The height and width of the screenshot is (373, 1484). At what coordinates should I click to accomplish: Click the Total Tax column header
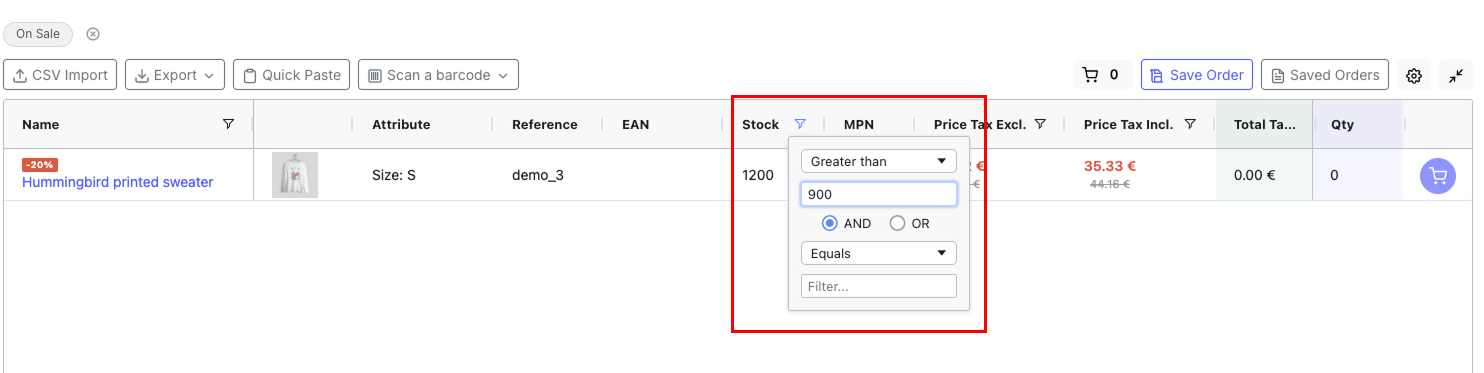tap(1265, 124)
